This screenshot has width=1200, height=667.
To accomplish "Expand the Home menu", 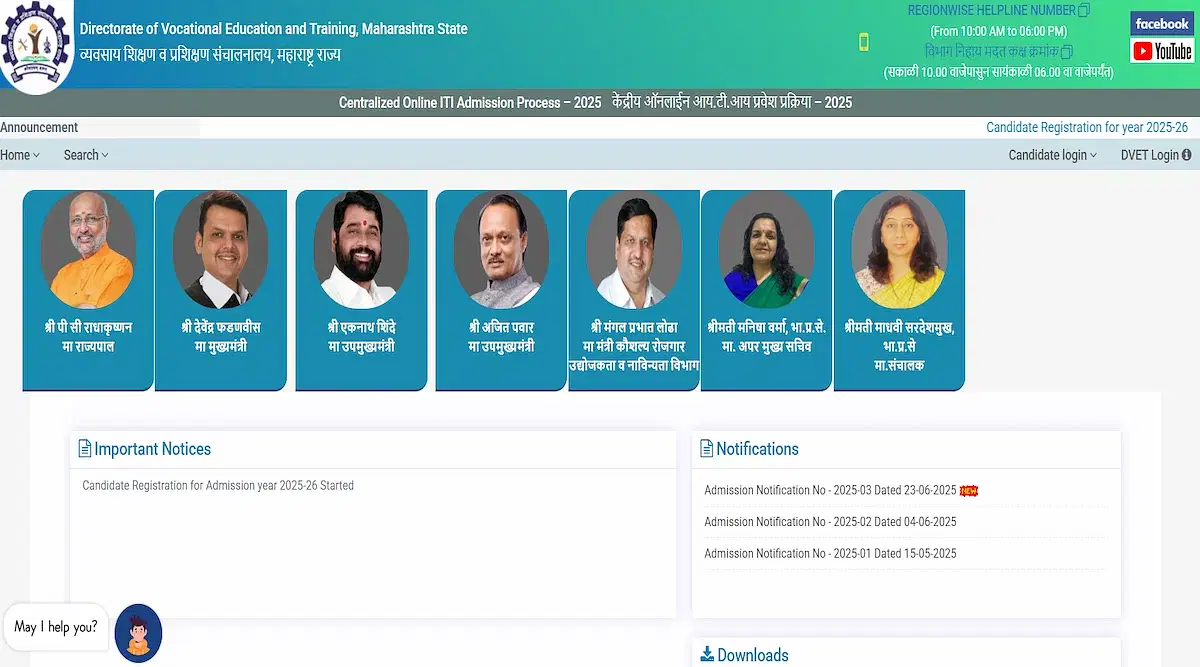I will pyautogui.click(x=20, y=155).
